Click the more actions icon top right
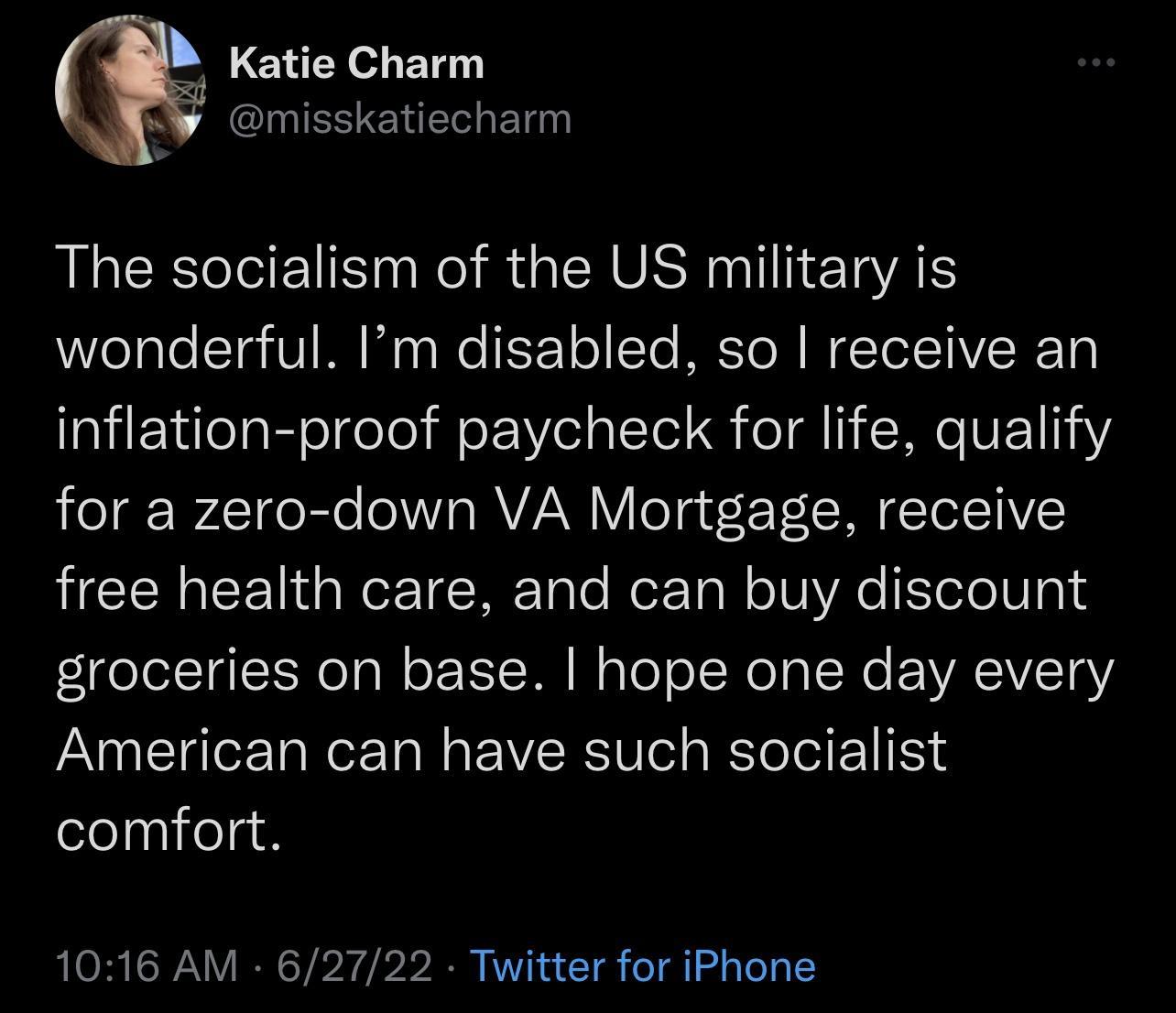This screenshot has height=1013, width=1176. (1095, 60)
